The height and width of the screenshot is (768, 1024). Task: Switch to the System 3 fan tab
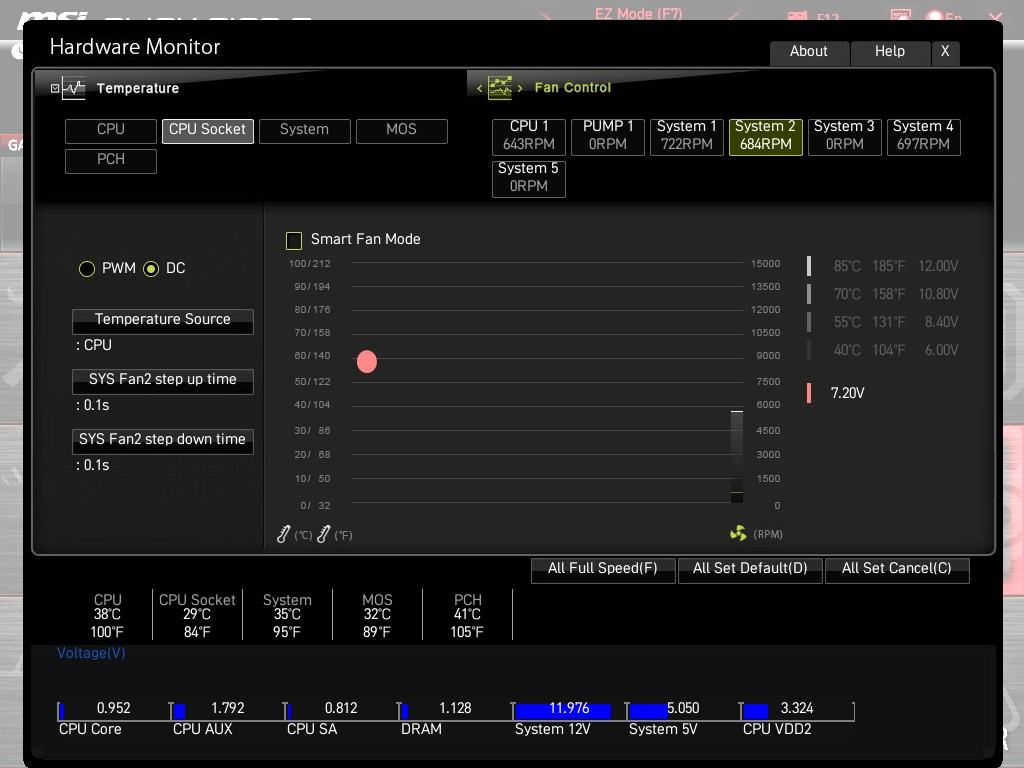click(x=845, y=136)
